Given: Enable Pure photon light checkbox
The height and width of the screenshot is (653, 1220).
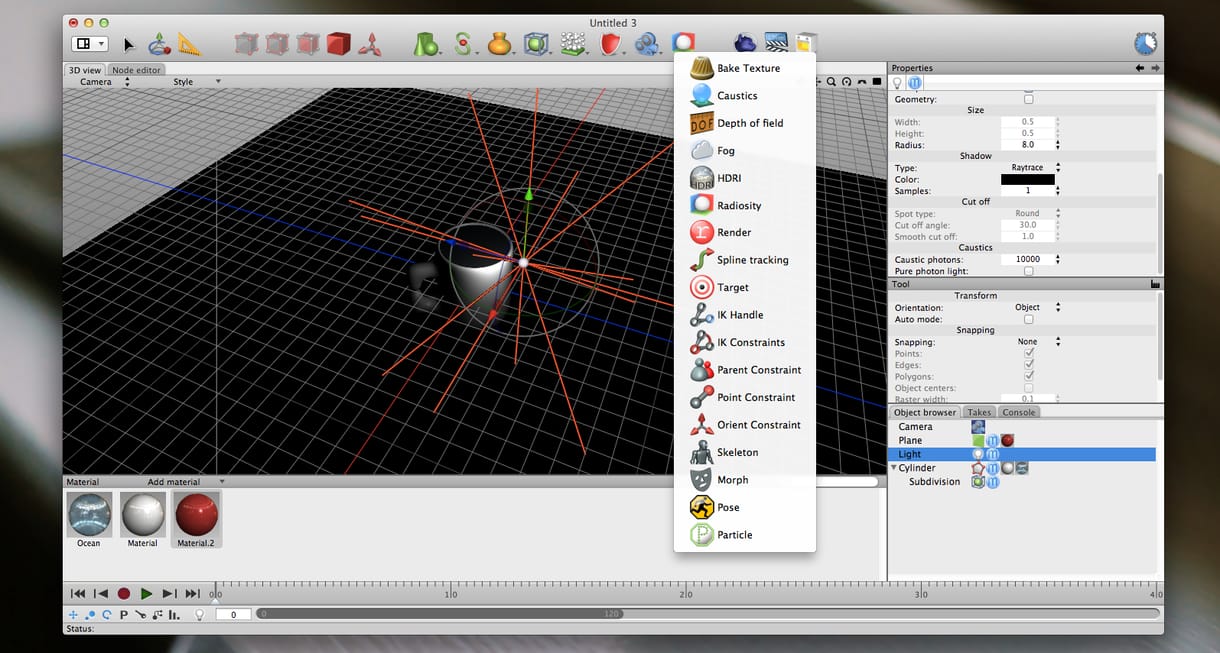Looking at the screenshot, I should coord(1028,271).
